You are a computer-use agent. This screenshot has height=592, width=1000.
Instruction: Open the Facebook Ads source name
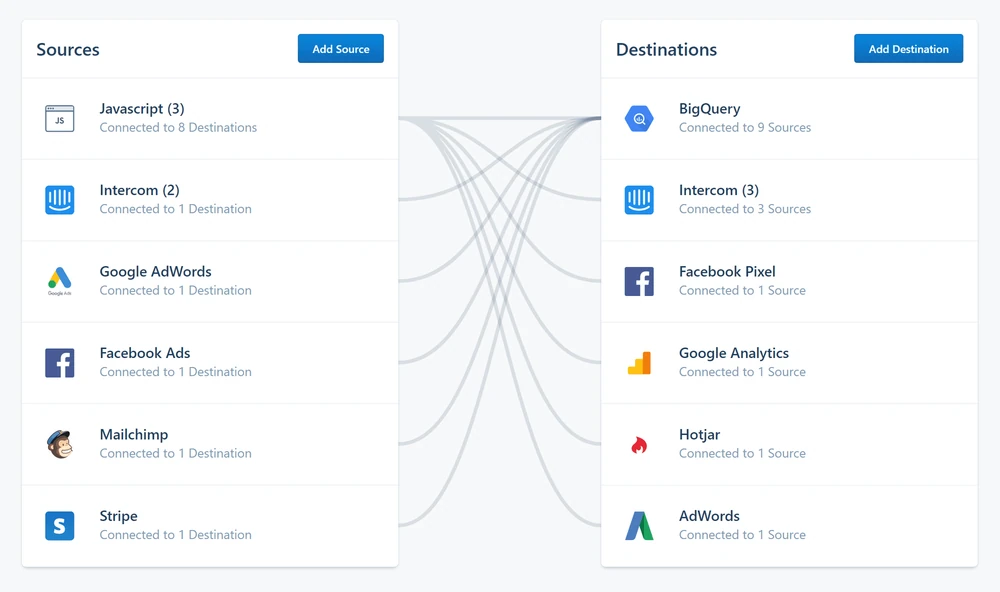(145, 353)
